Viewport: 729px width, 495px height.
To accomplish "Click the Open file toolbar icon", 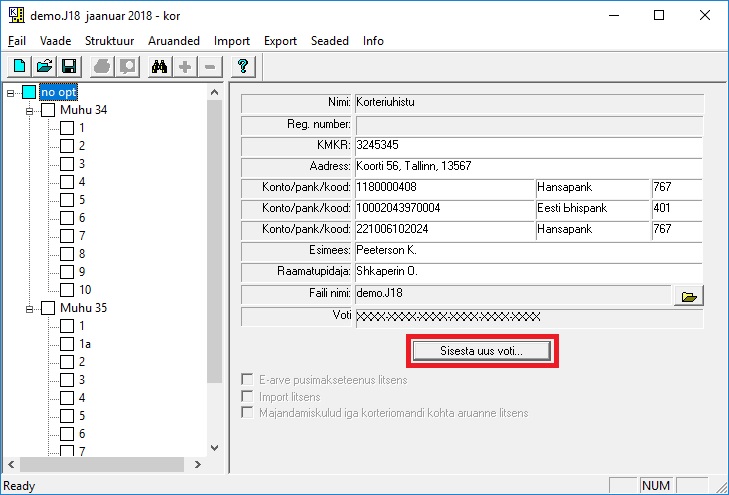I will pos(45,67).
